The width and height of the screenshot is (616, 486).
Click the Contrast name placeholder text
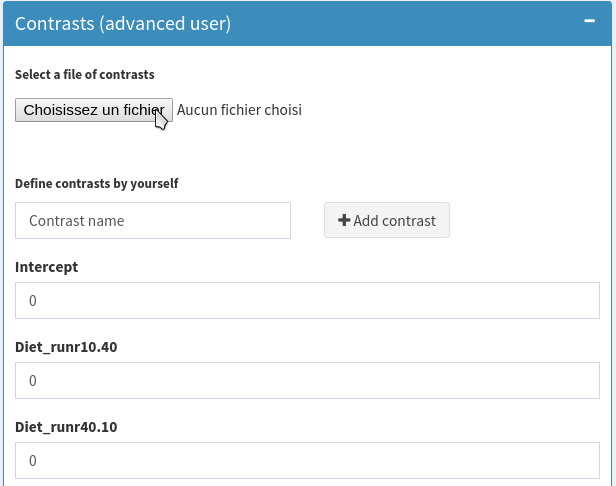pyautogui.click(x=77, y=221)
